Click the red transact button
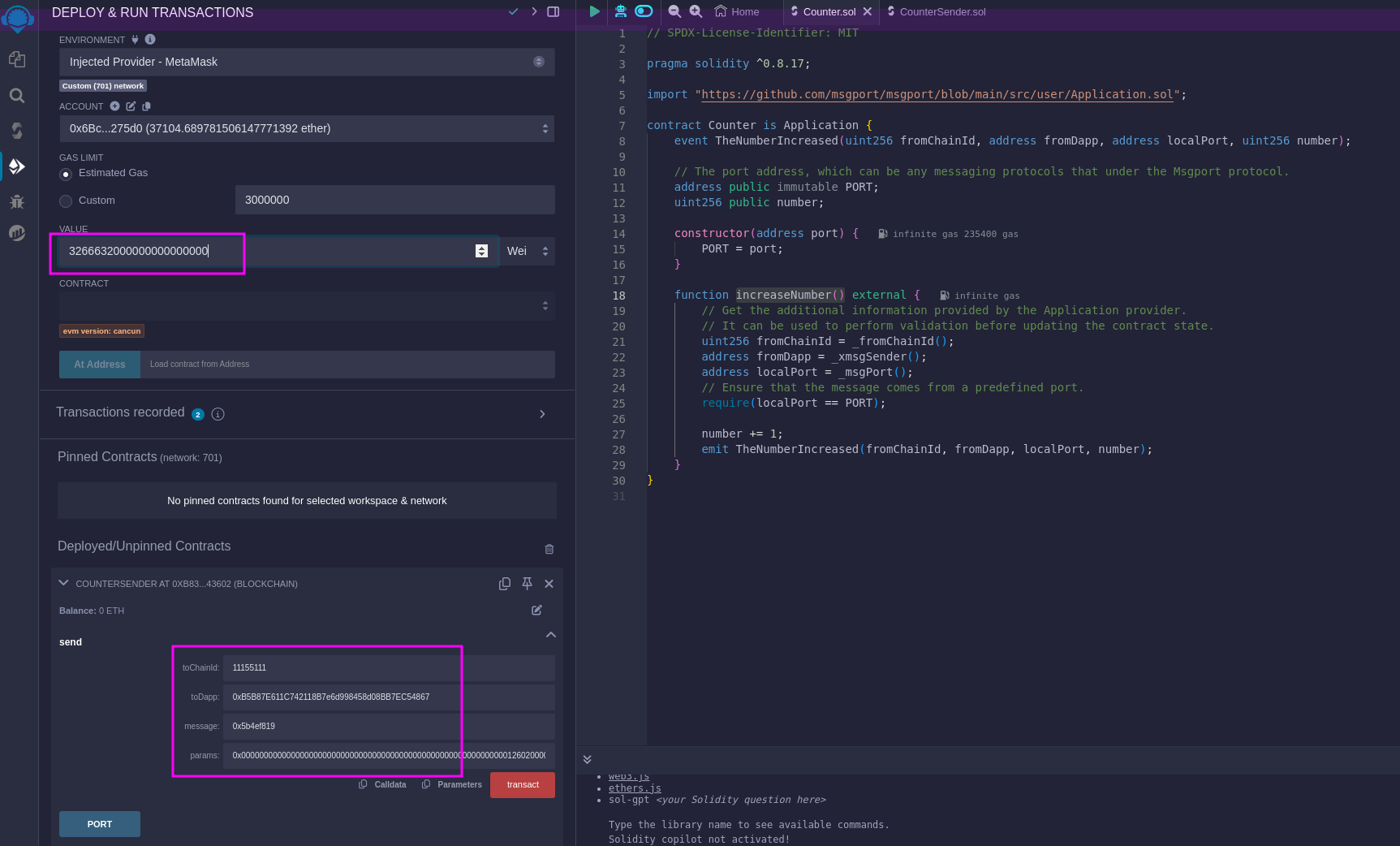The width and height of the screenshot is (1400, 846). click(523, 785)
